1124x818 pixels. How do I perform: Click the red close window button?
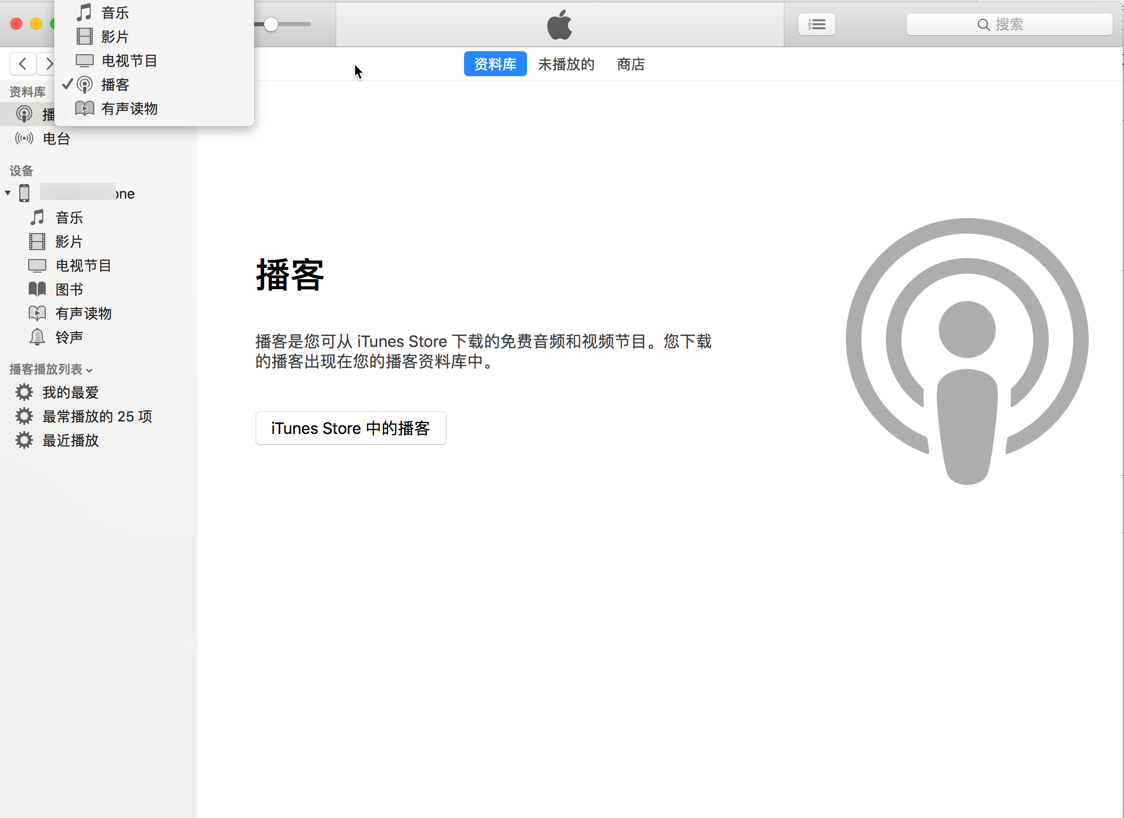(x=16, y=24)
